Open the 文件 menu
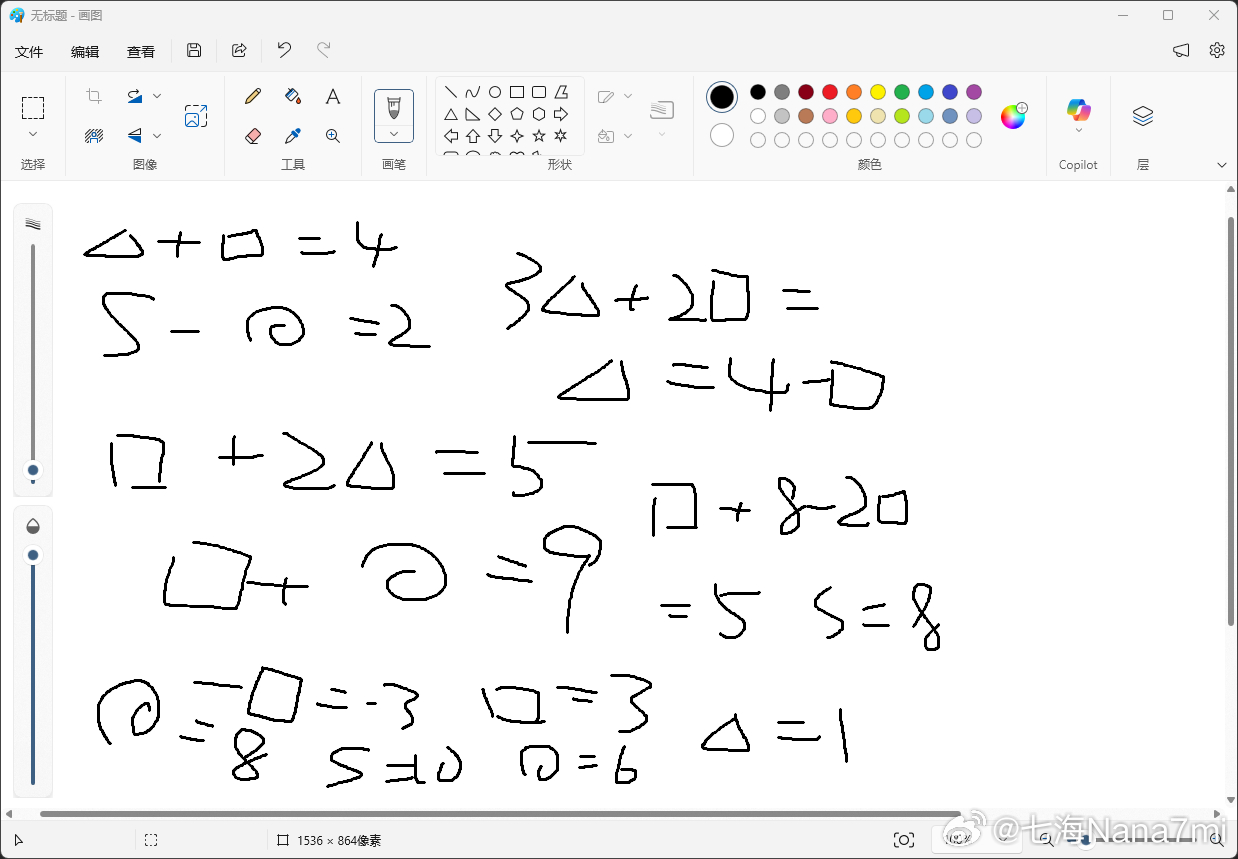This screenshot has width=1238, height=859. [x=29, y=51]
